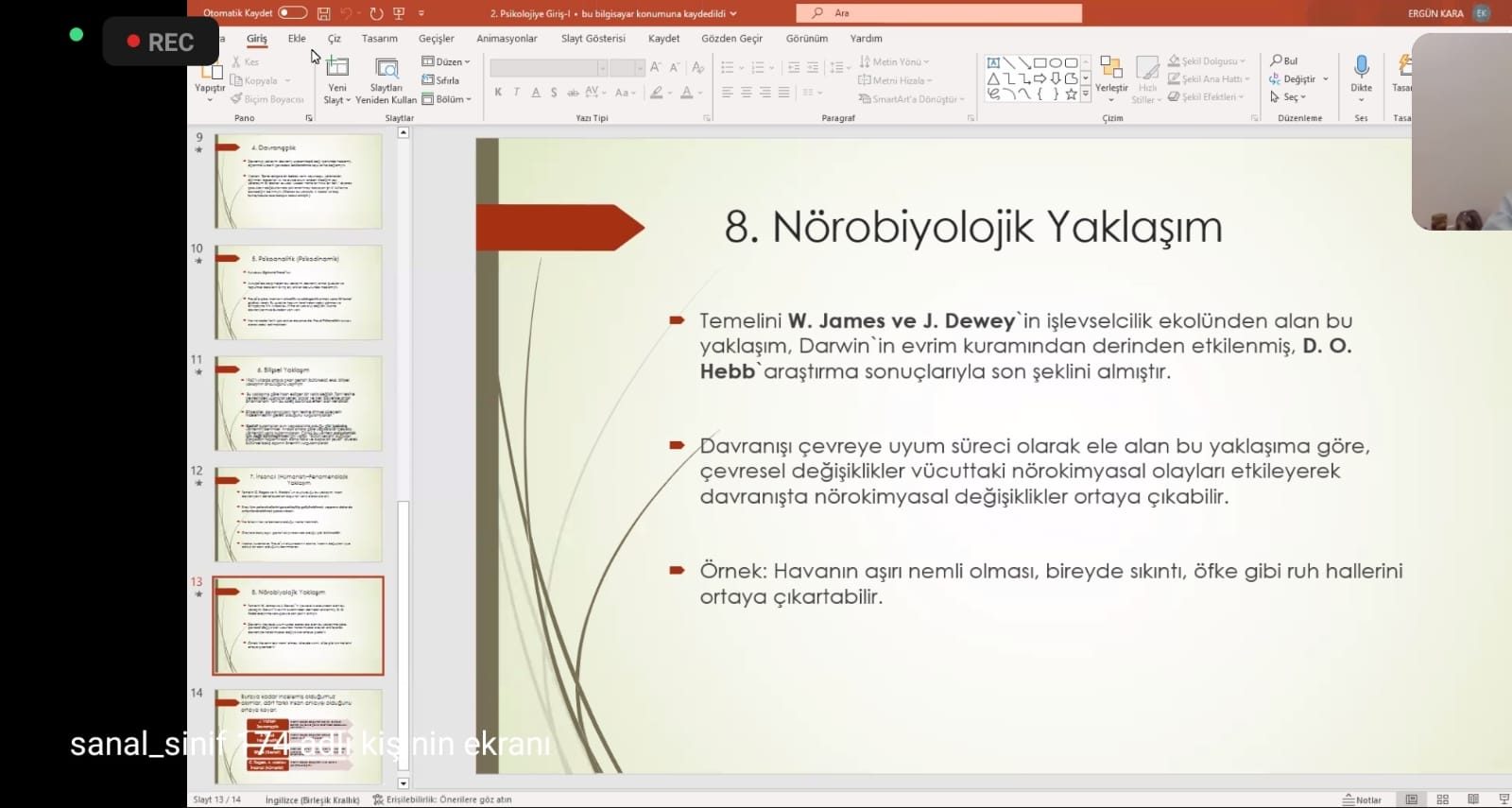Select slide 11 thumbnail Bilişsel Yaklaşım

tap(299, 404)
